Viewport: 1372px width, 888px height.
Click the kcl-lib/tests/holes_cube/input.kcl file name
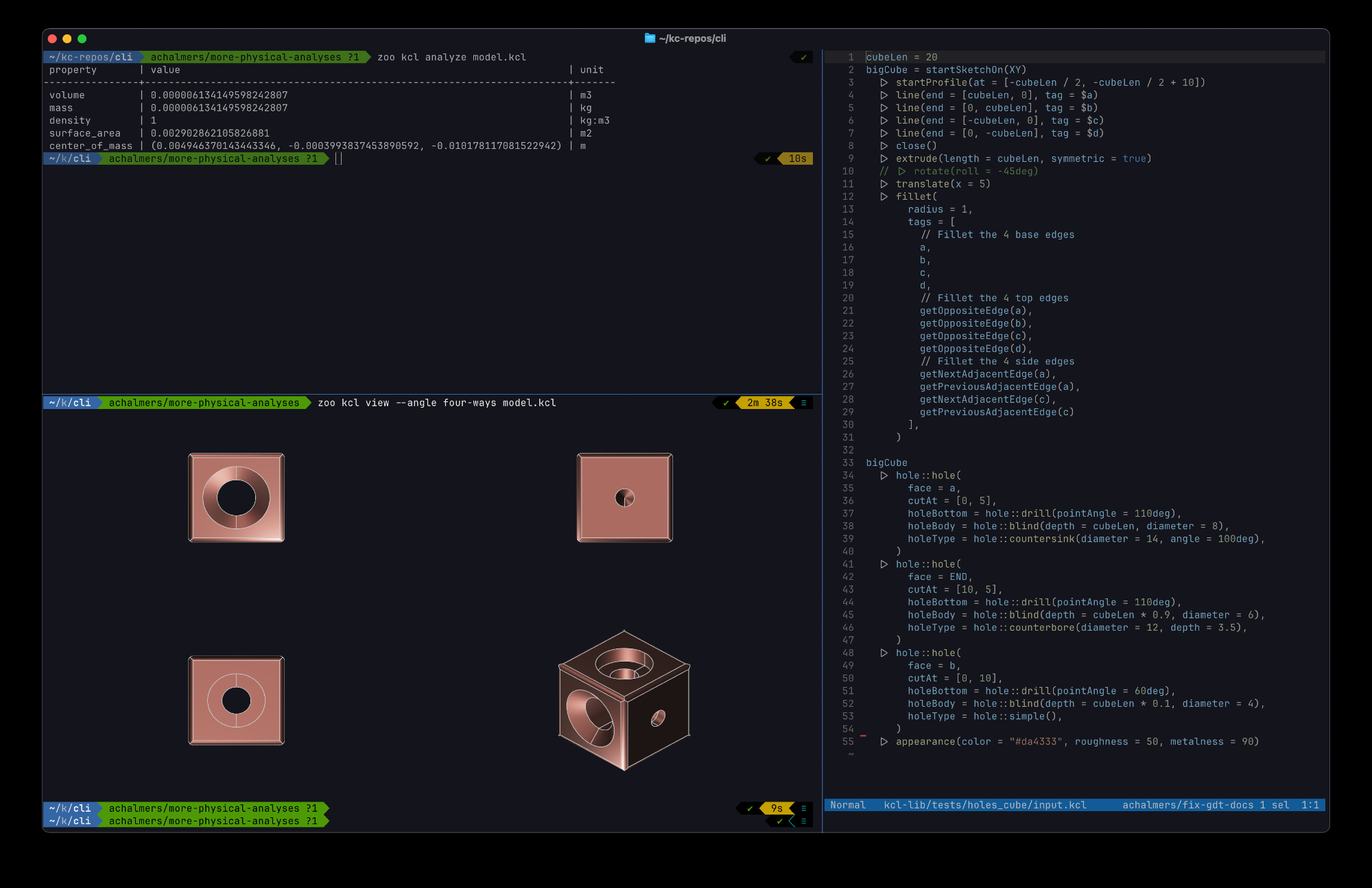point(985,805)
